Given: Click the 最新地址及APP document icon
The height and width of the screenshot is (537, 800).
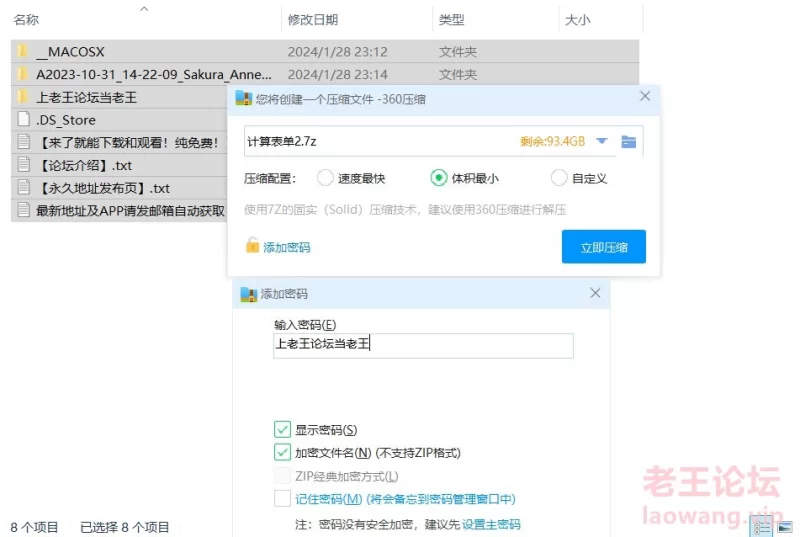Looking at the screenshot, I should point(23,210).
